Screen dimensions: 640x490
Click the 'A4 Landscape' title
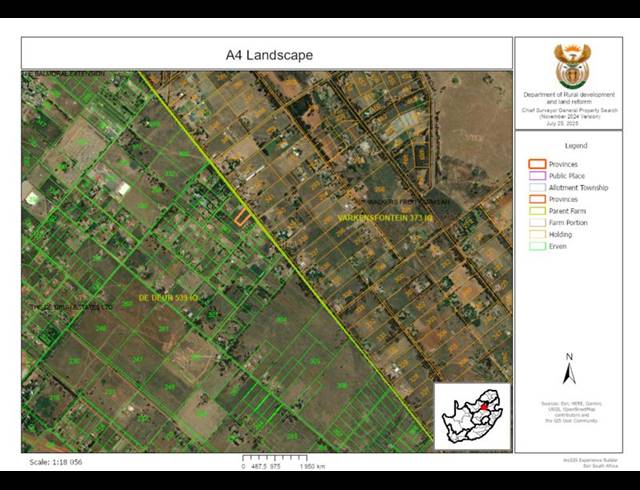[269, 55]
